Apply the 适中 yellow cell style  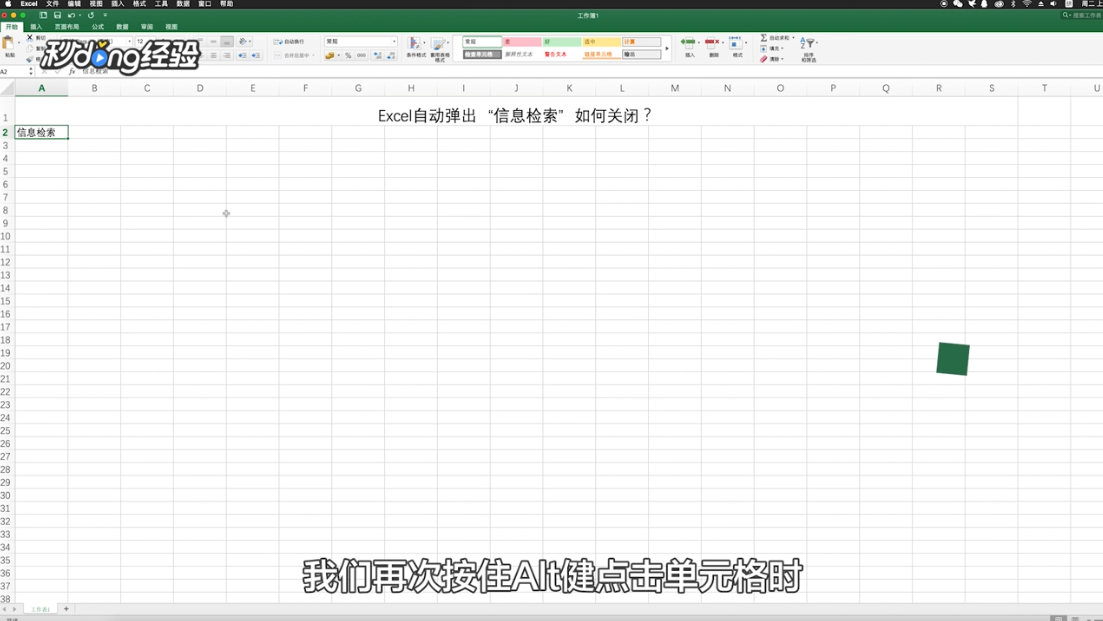(601, 41)
